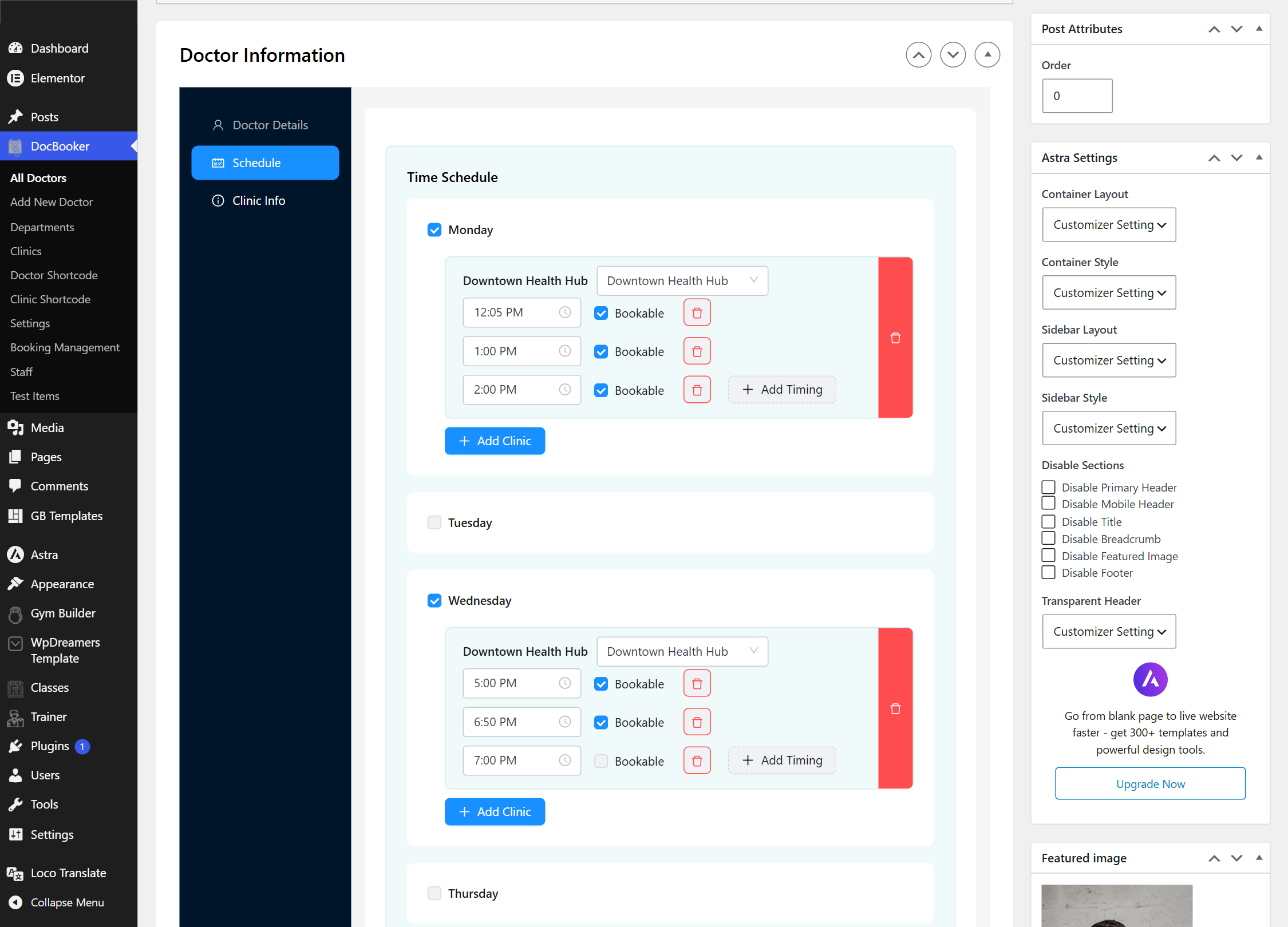
Task: Delete the 7:00 PM Wednesday timing
Action: point(697,760)
